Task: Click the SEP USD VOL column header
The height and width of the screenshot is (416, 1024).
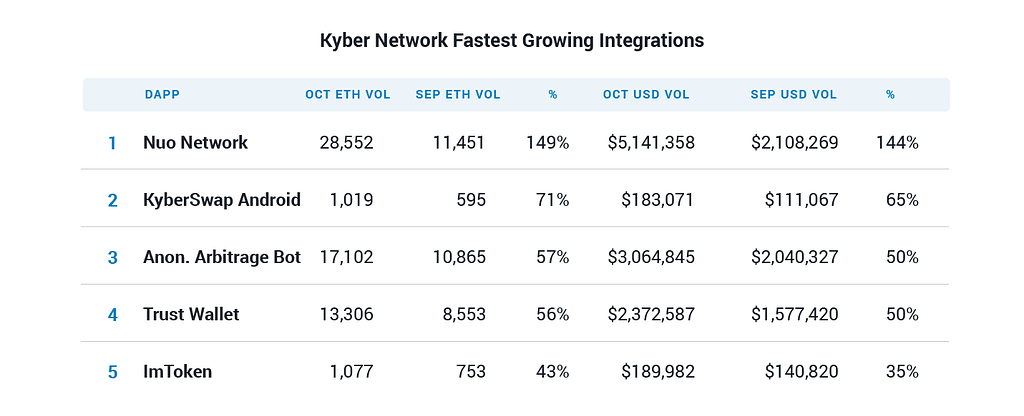Action: pos(793,95)
